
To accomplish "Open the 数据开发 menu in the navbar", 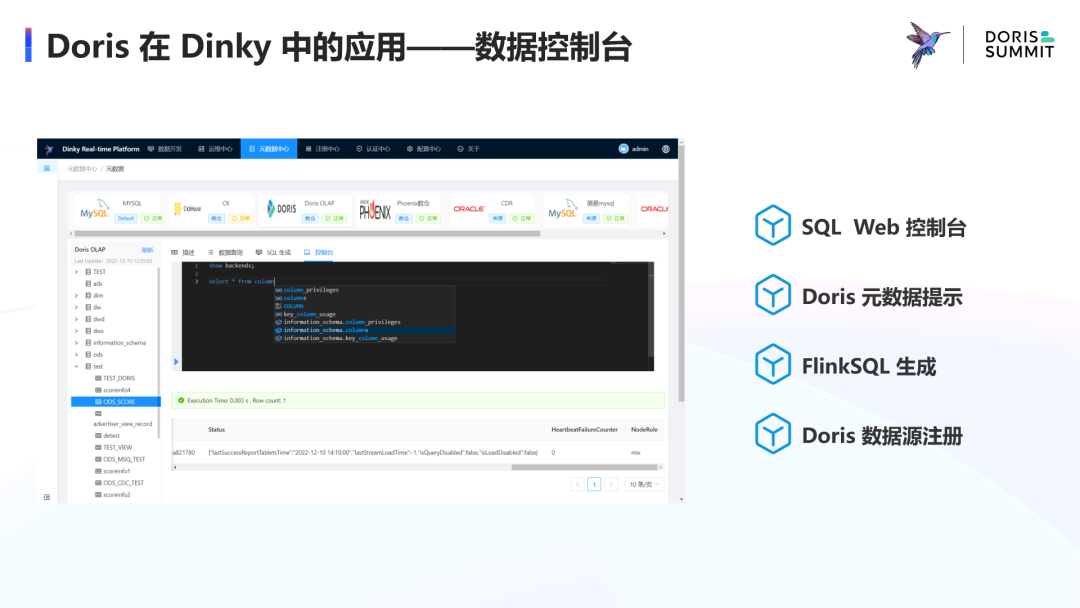I will [x=165, y=149].
